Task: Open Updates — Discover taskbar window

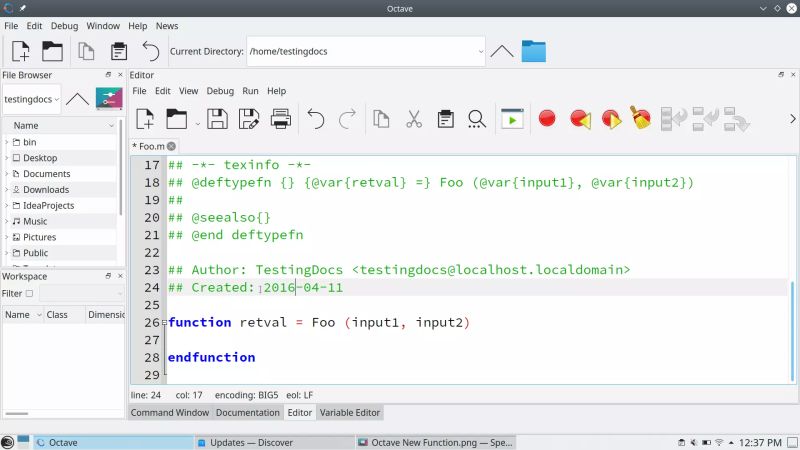Action: coord(274,442)
